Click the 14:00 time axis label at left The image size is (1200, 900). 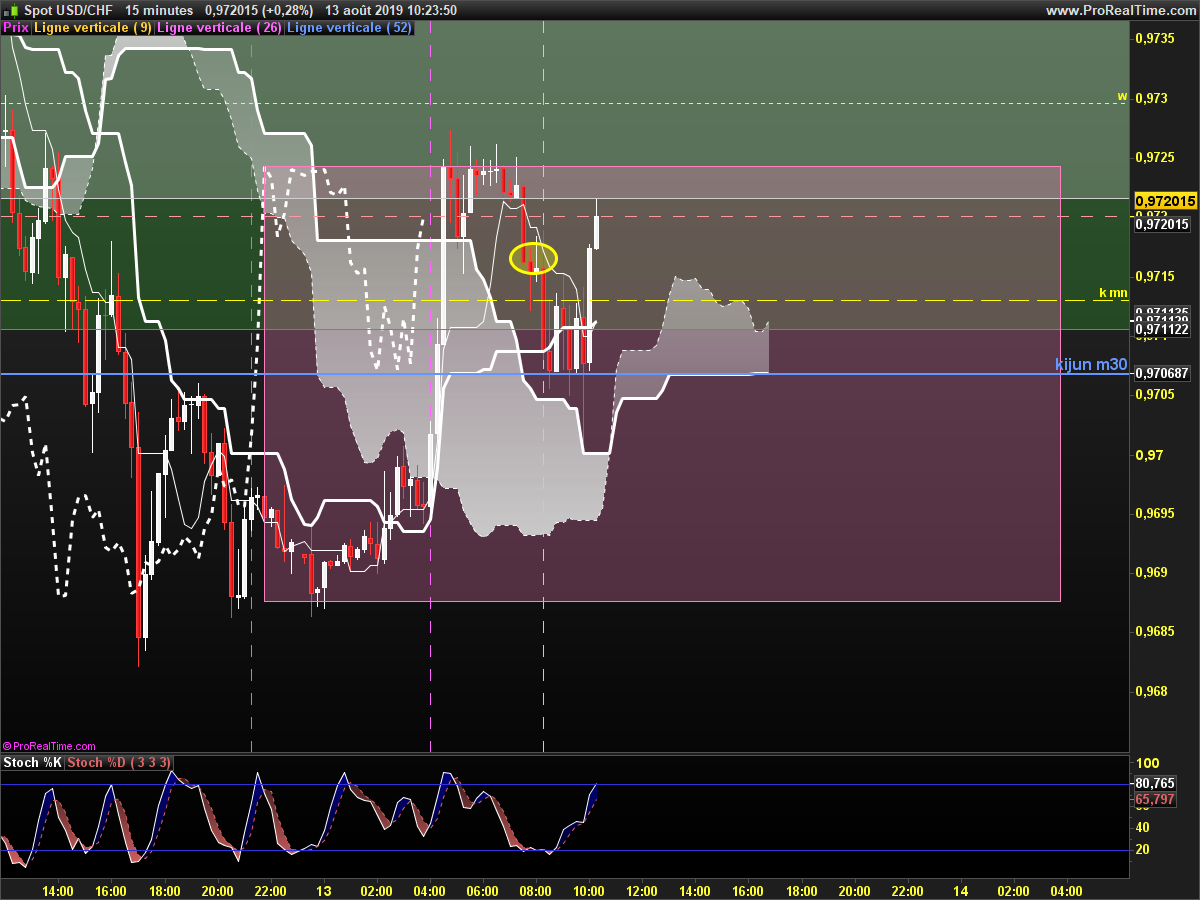(x=58, y=891)
